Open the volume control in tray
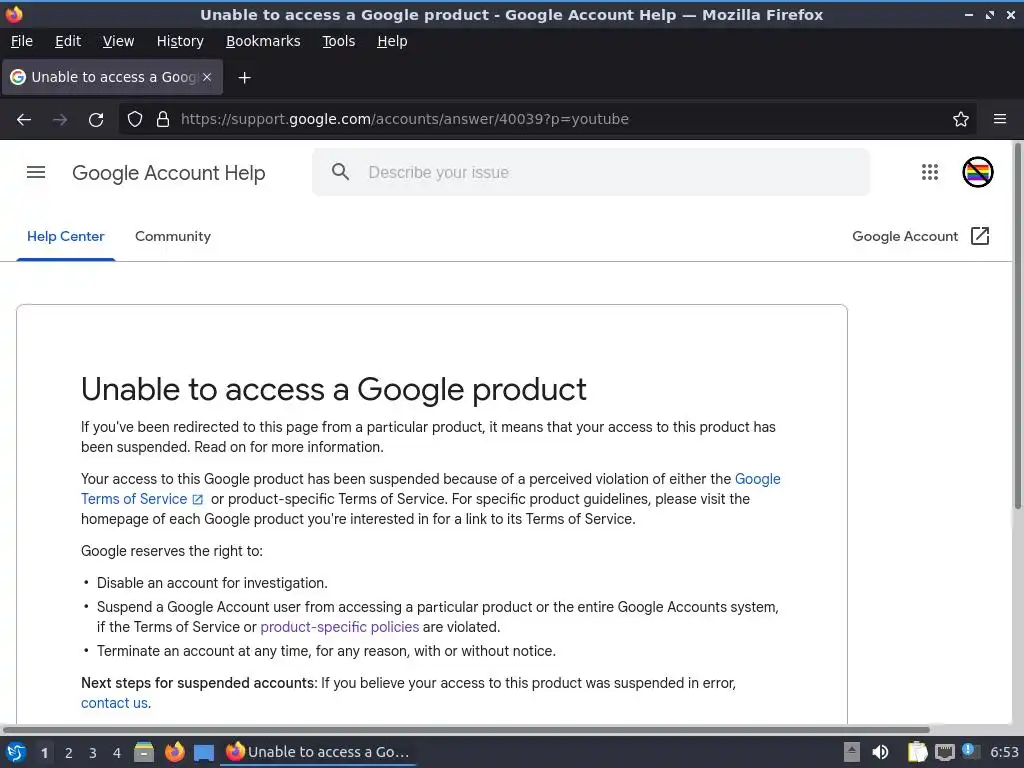This screenshot has height=768, width=1024. (880, 752)
